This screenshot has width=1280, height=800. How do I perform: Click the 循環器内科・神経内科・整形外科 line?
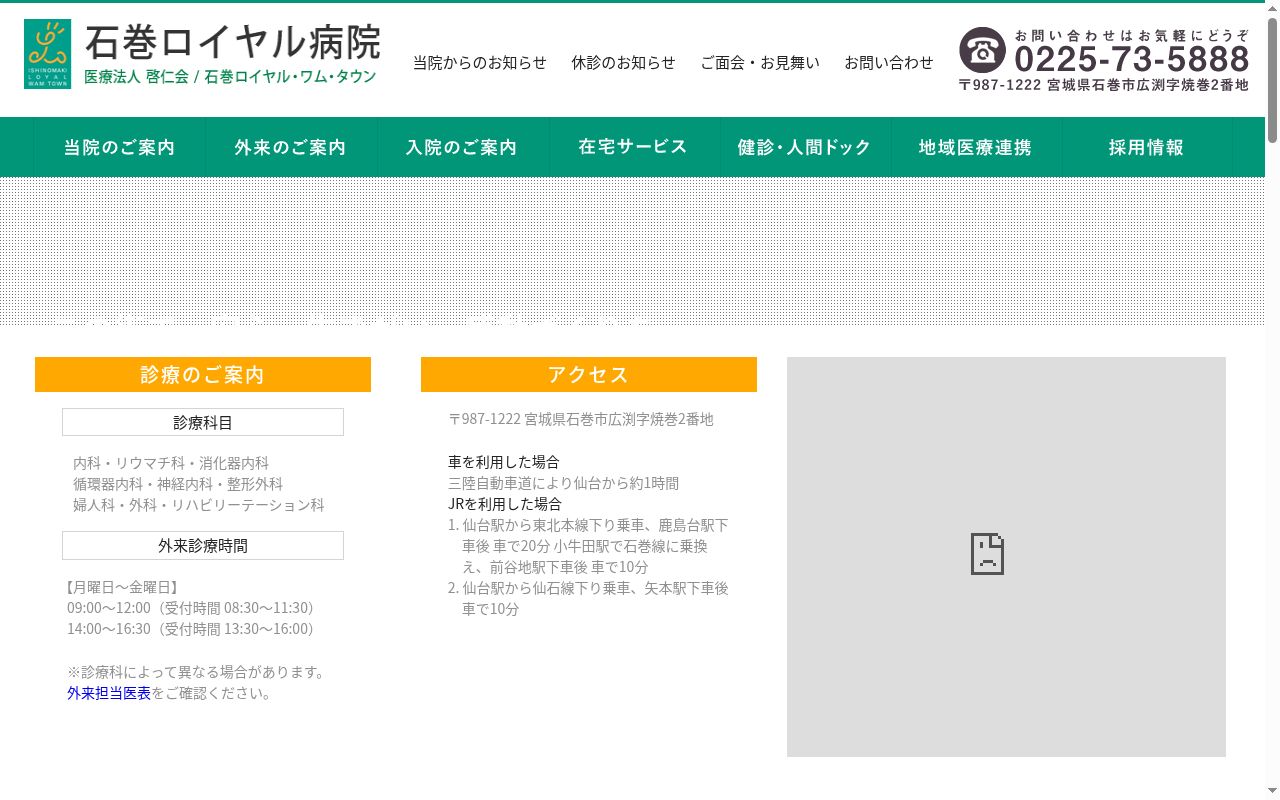coord(178,484)
